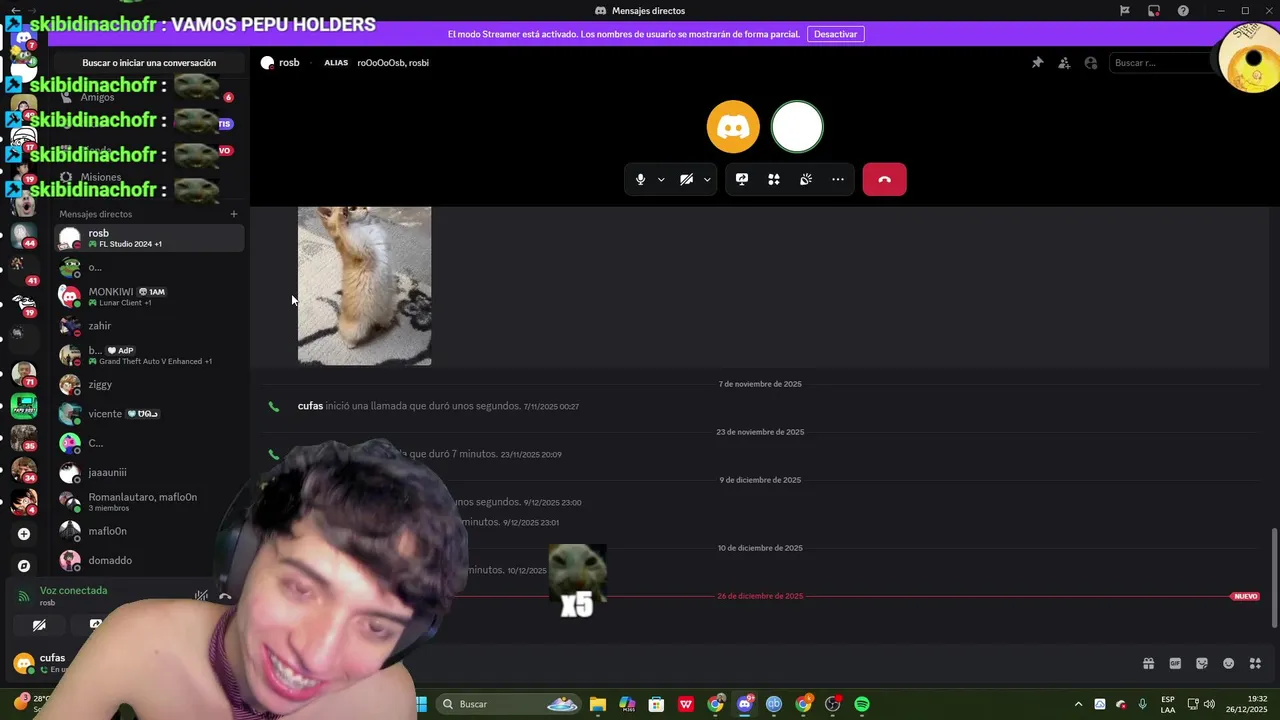This screenshot has width=1280, height=720.
Task: Open the green PAPU server icon
Action: click(x=24, y=407)
